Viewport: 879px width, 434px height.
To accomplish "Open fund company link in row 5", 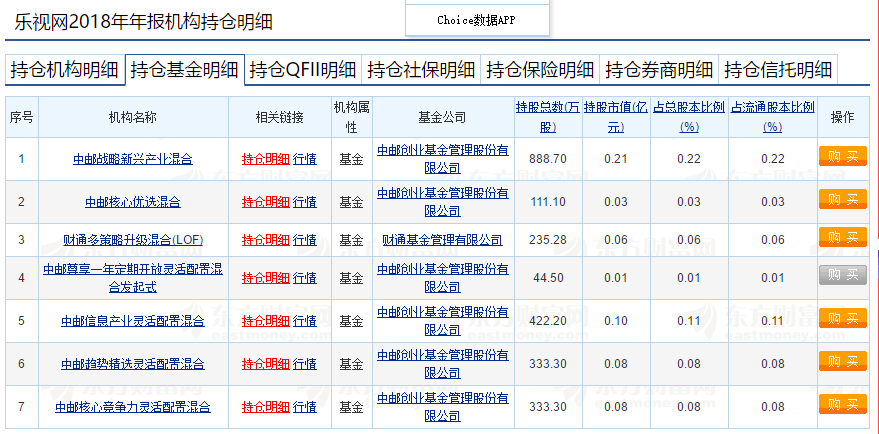I will pos(443,321).
